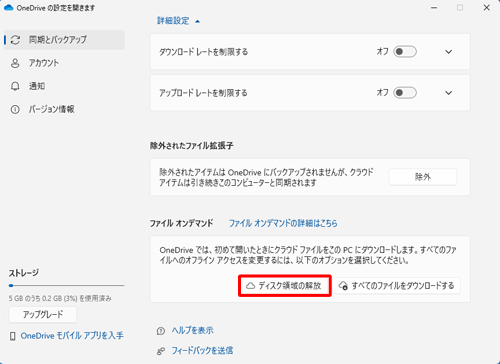
Task: Toggle the ダウンロード レートを制限する switch
Action: [405, 52]
